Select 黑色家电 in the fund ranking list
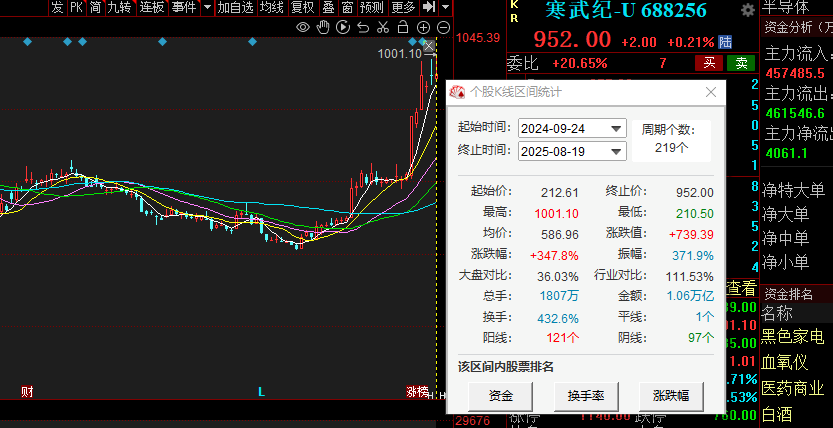This screenshot has width=833, height=428. [x=792, y=336]
